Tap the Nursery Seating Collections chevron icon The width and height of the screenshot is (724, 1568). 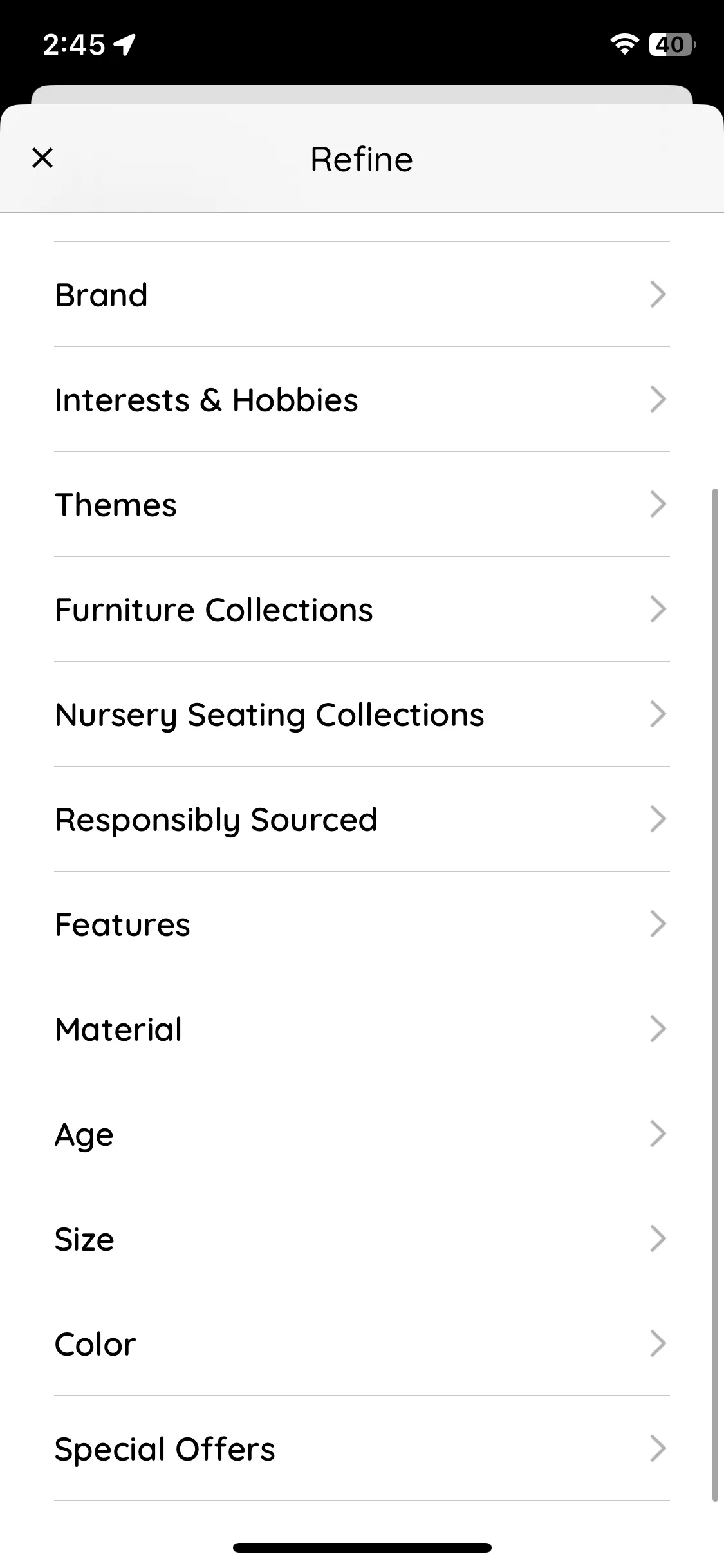(x=658, y=714)
